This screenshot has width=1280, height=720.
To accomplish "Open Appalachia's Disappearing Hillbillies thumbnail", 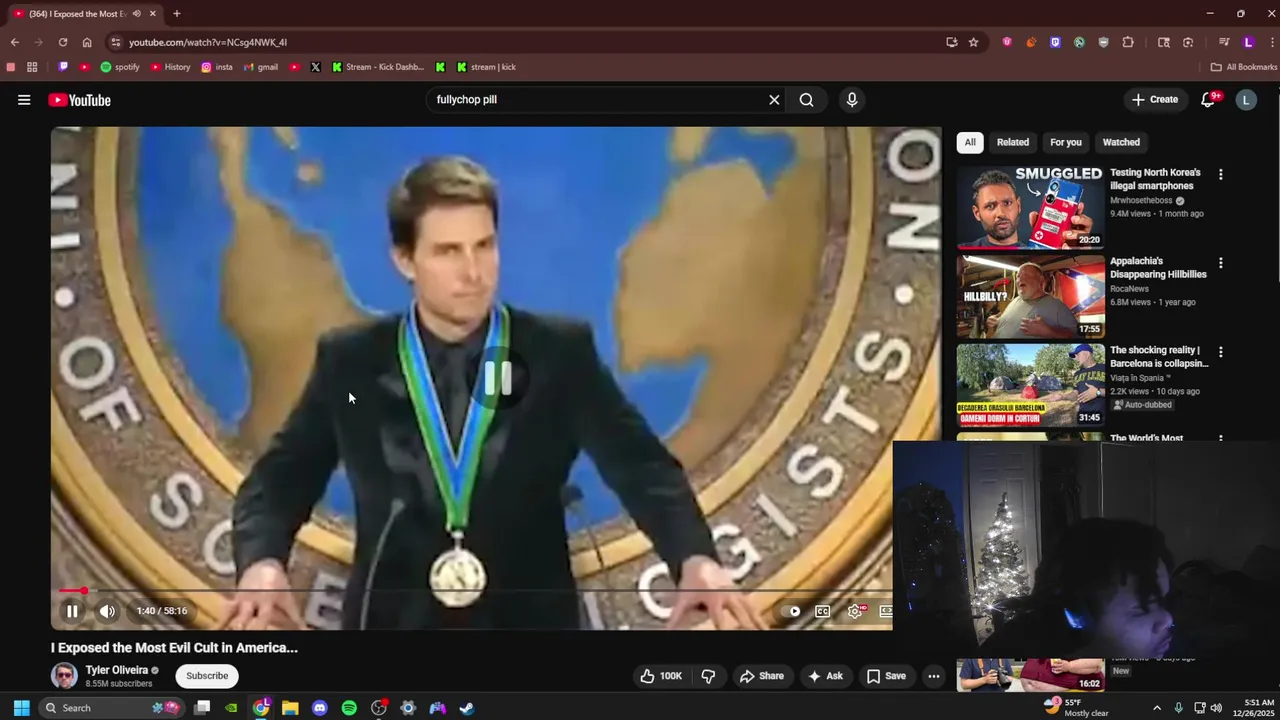I will click(1030, 296).
